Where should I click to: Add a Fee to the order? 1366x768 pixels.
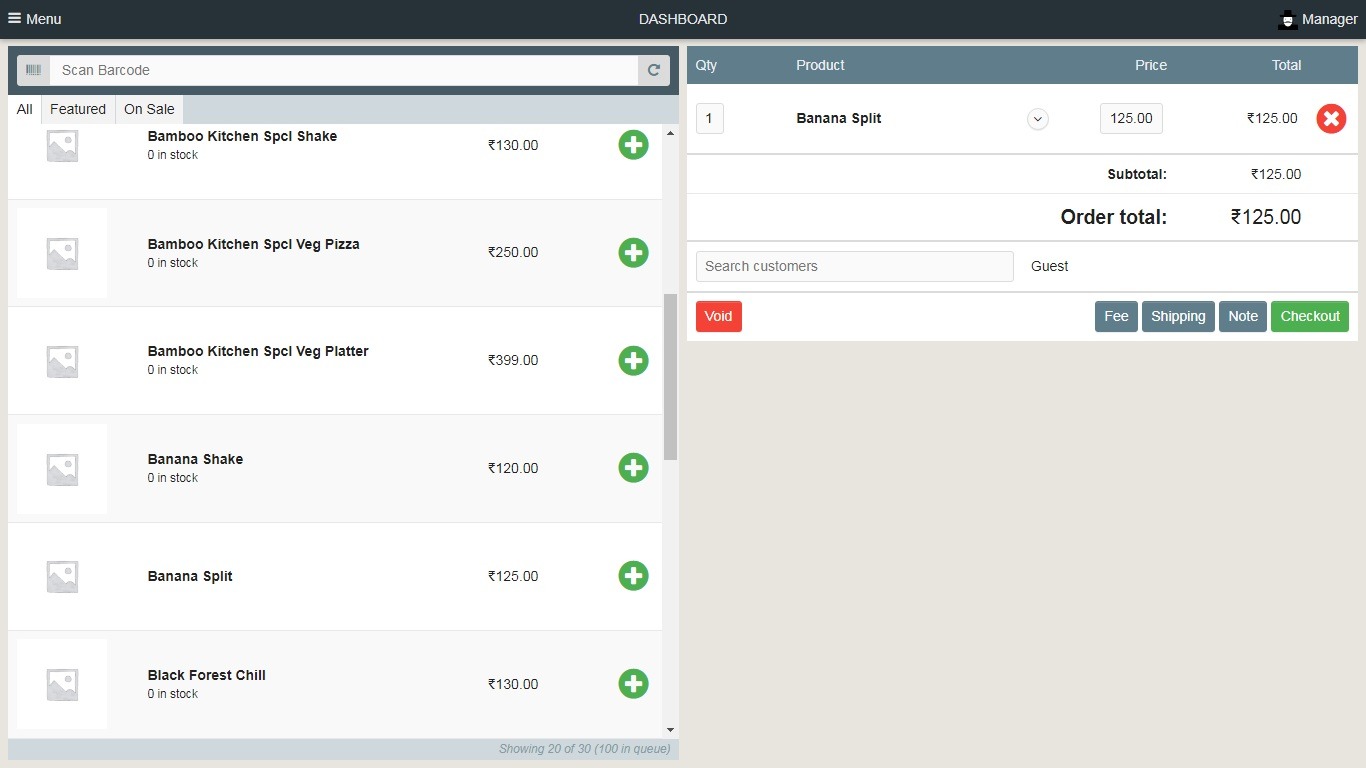1116,316
